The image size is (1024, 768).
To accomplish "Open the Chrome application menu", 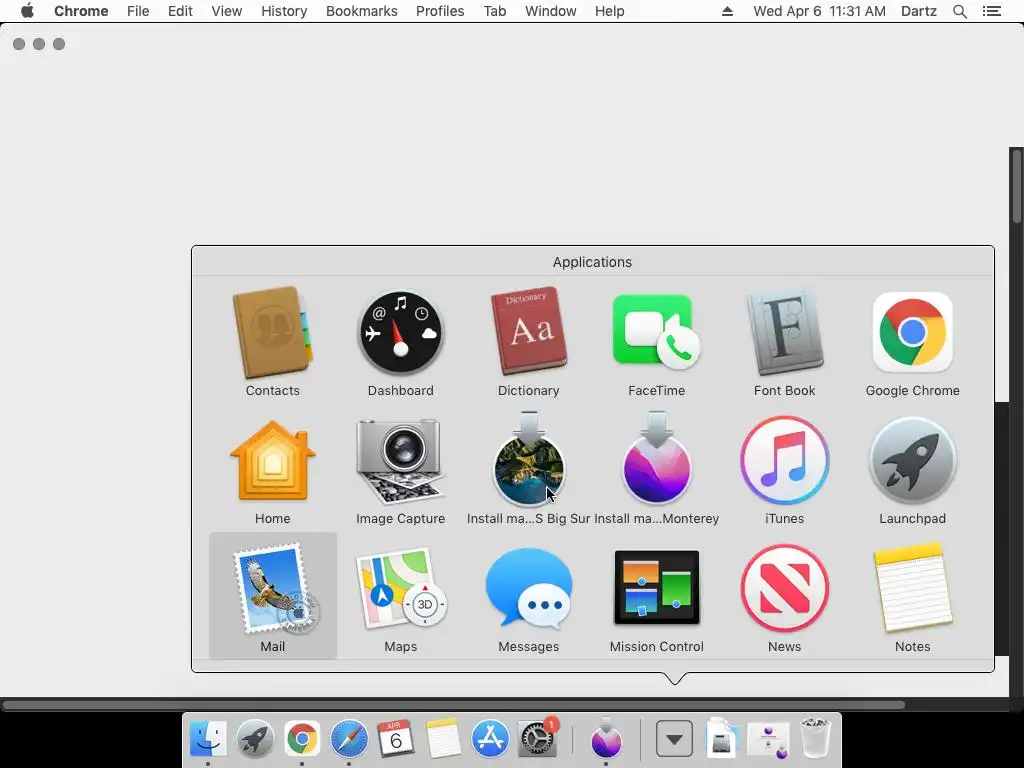I will coord(81,11).
